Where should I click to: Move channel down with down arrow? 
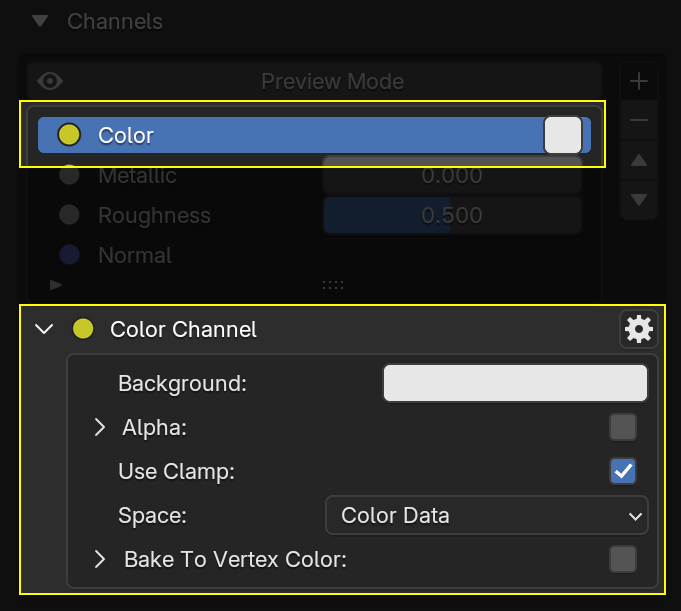pyautogui.click(x=639, y=200)
